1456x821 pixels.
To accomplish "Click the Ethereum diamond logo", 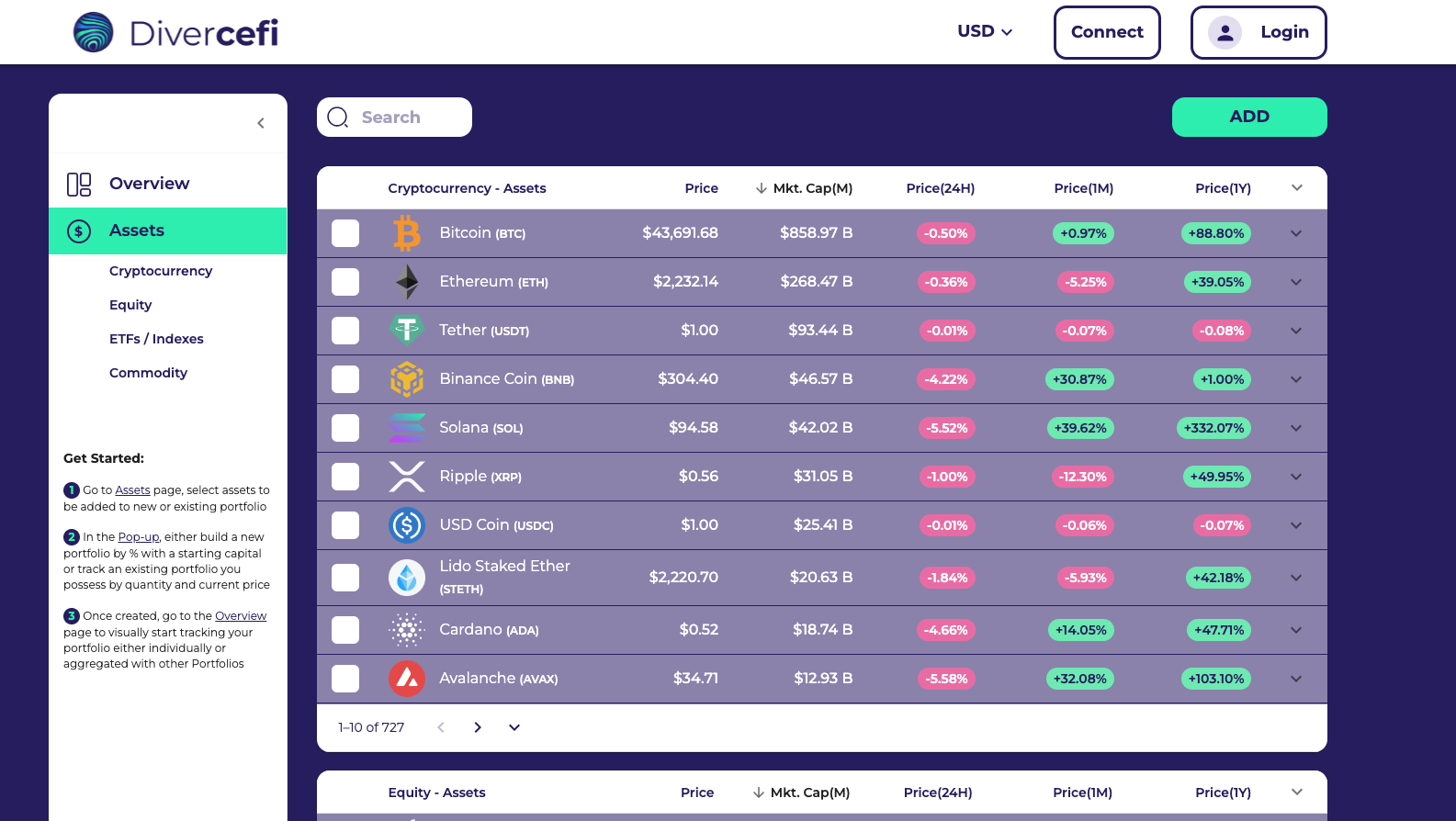I will (x=407, y=282).
